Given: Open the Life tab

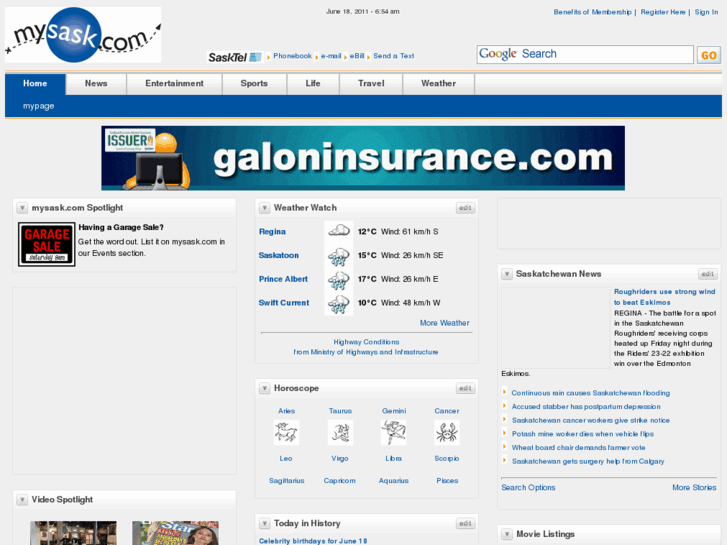Looking at the screenshot, I should point(313,84).
